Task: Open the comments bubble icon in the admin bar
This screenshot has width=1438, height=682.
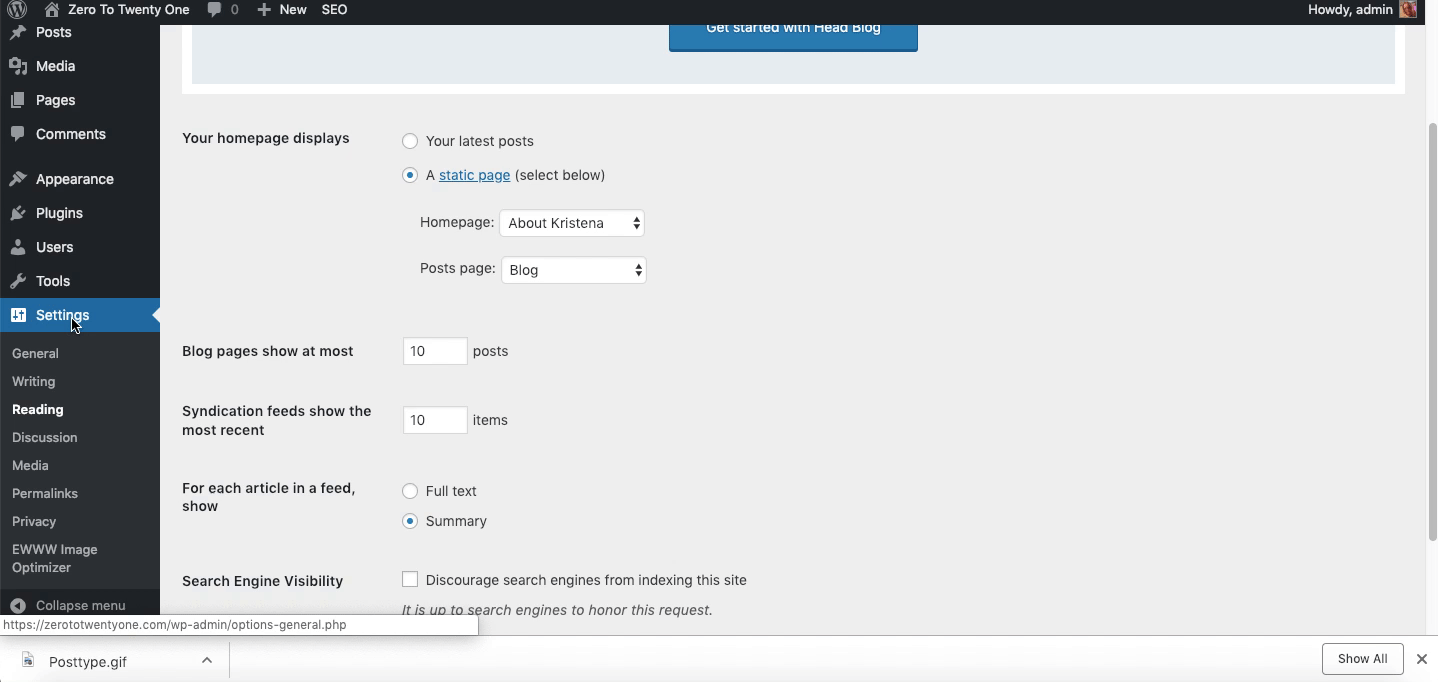Action: point(215,10)
